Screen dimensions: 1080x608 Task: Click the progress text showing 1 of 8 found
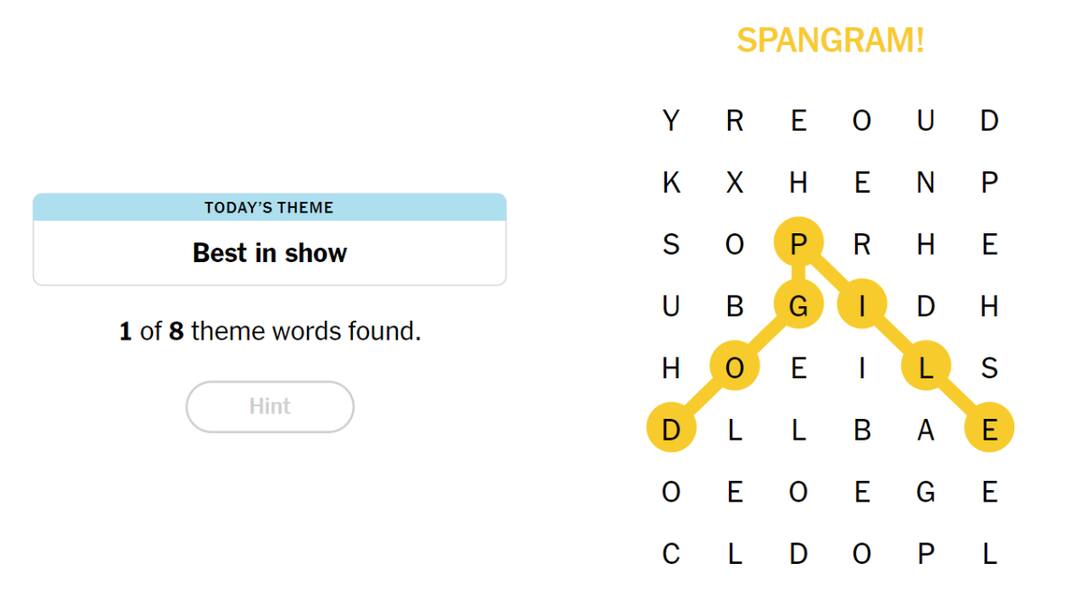pyautogui.click(x=269, y=330)
